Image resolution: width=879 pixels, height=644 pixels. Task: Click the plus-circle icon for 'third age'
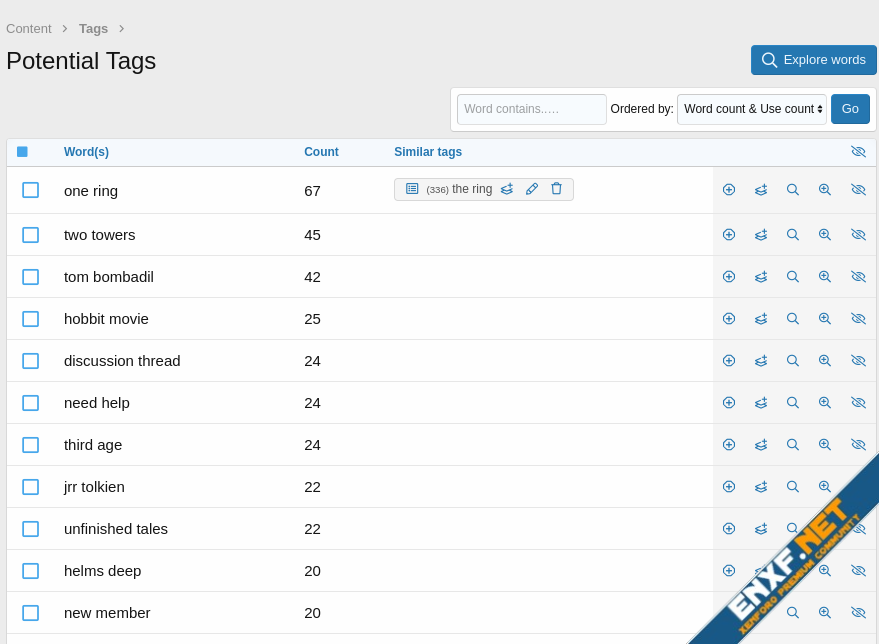pyautogui.click(x=729, y=445)
